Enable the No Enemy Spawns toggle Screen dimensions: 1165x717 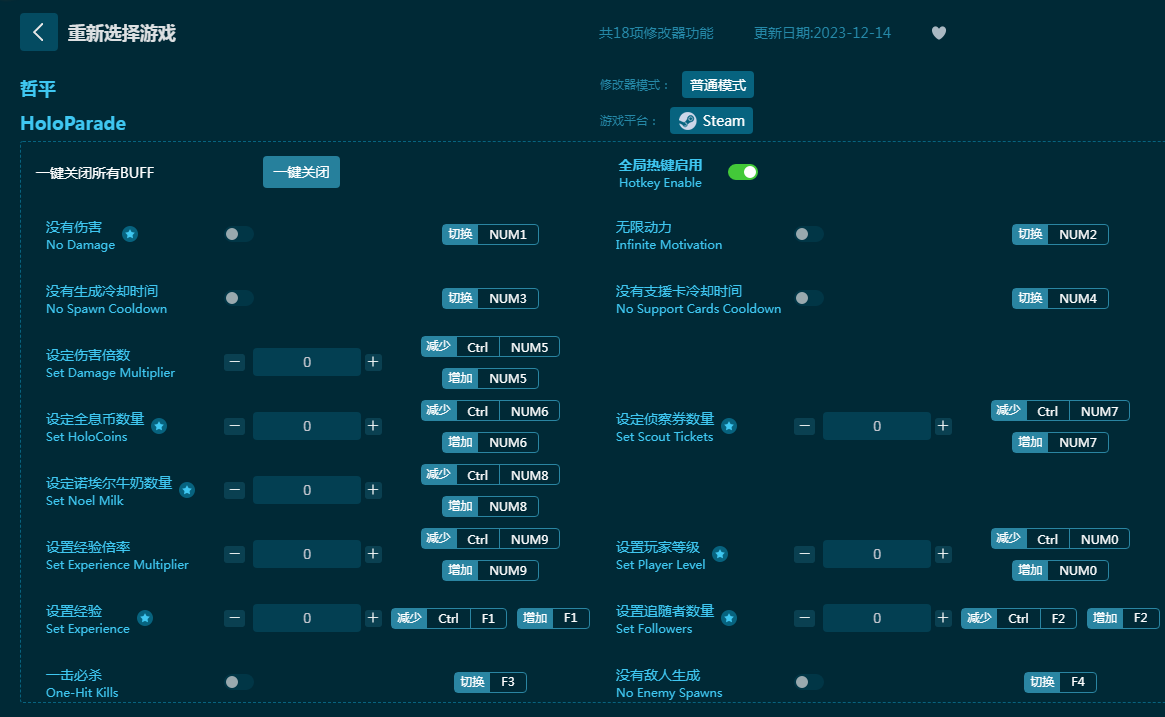808,682
